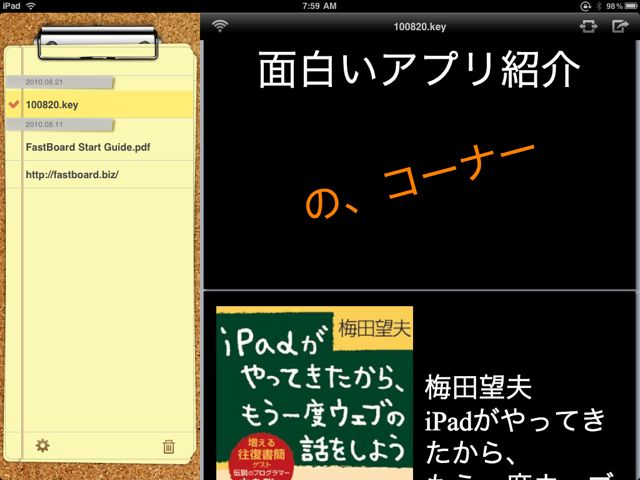The width and height of the screenshot is (640, 480).
Task: Tap the iPad Wi-Fi status icon
Action: point(31,6)
